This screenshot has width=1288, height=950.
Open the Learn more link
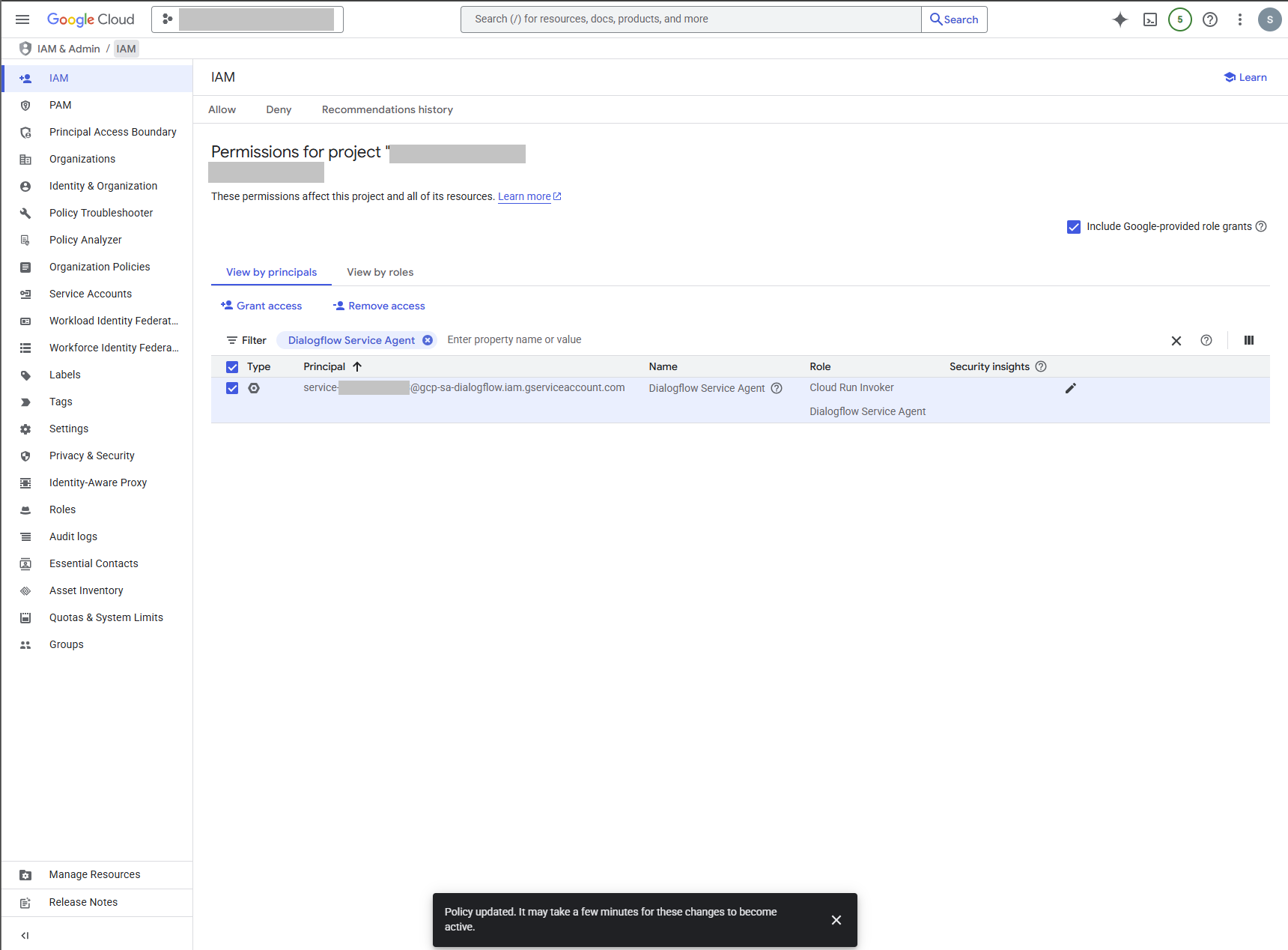pos(524,196)
